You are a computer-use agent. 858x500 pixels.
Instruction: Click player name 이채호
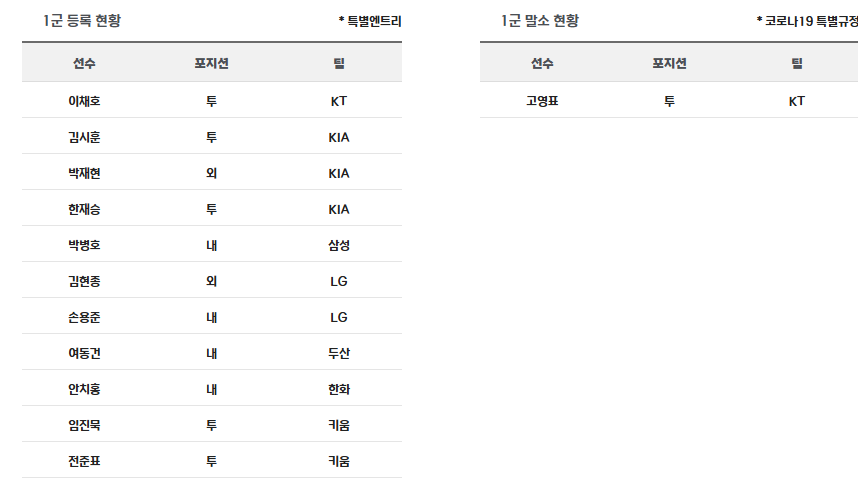[x=84, y=101]
